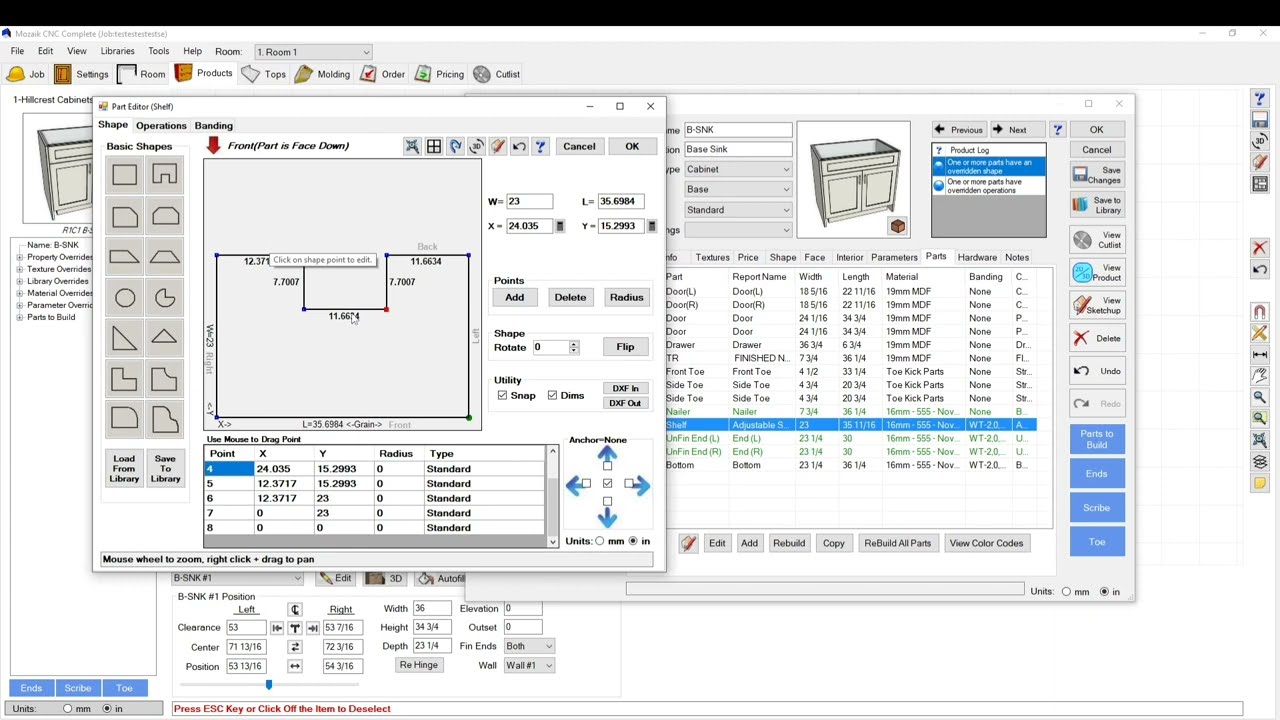The width and height of the screenshot is (1280, 720).
Task: Open the Cabinet type dropdown
Action: coord(738,169)
